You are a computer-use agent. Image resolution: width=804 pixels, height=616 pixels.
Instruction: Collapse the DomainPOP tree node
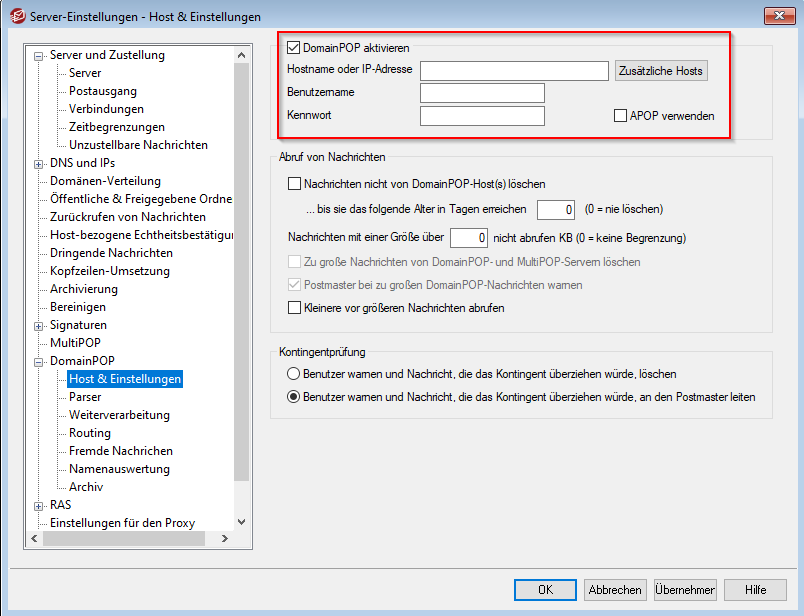tap(39, 362)
